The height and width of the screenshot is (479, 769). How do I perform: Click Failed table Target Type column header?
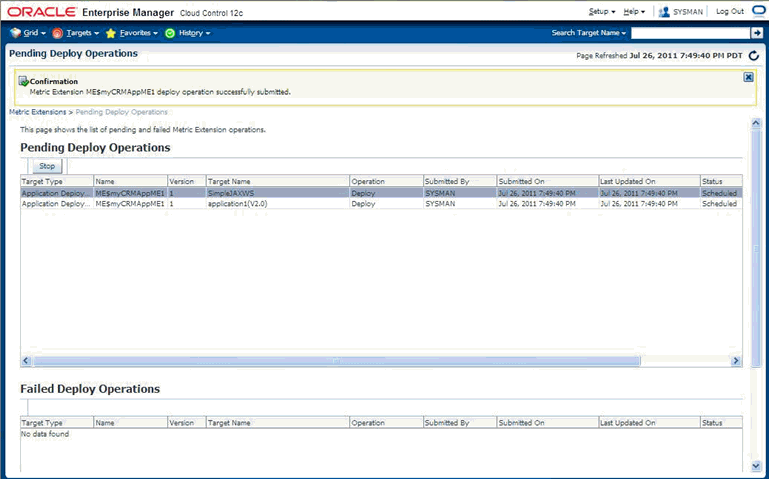[x=56, y=423]
